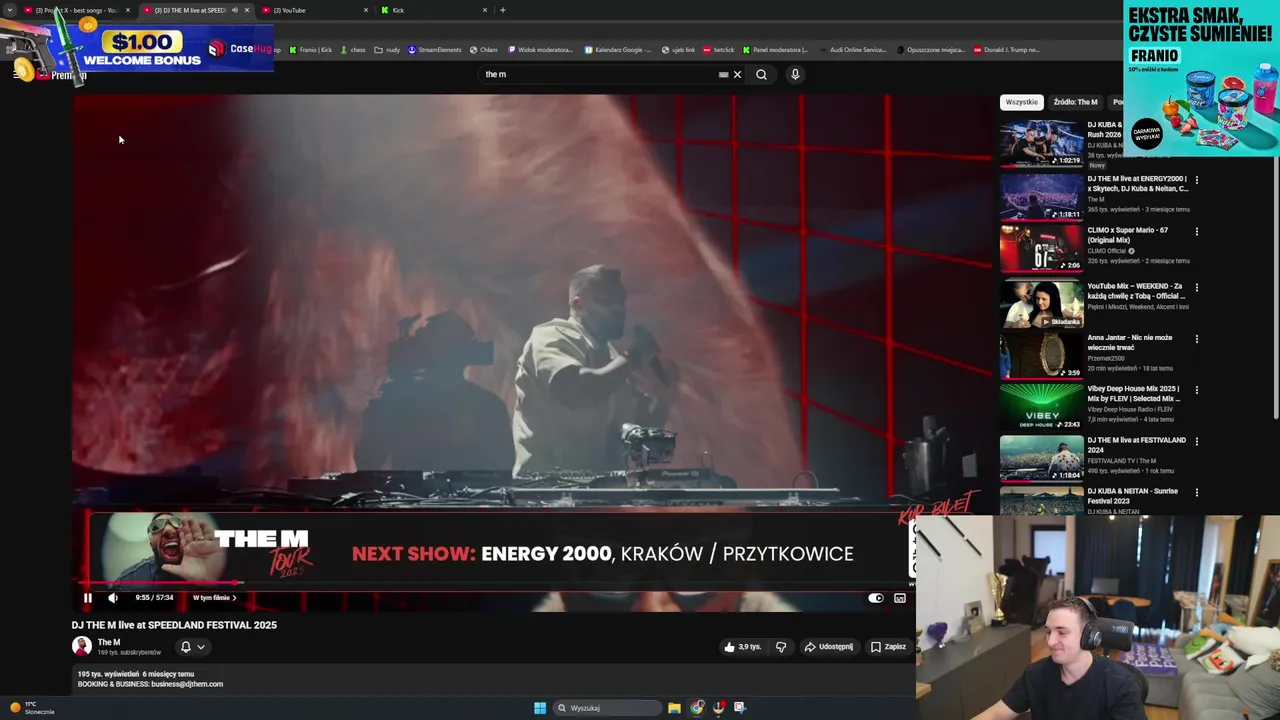Open a new browser tab with plus

pyautogui.click(x=502, y=10)
